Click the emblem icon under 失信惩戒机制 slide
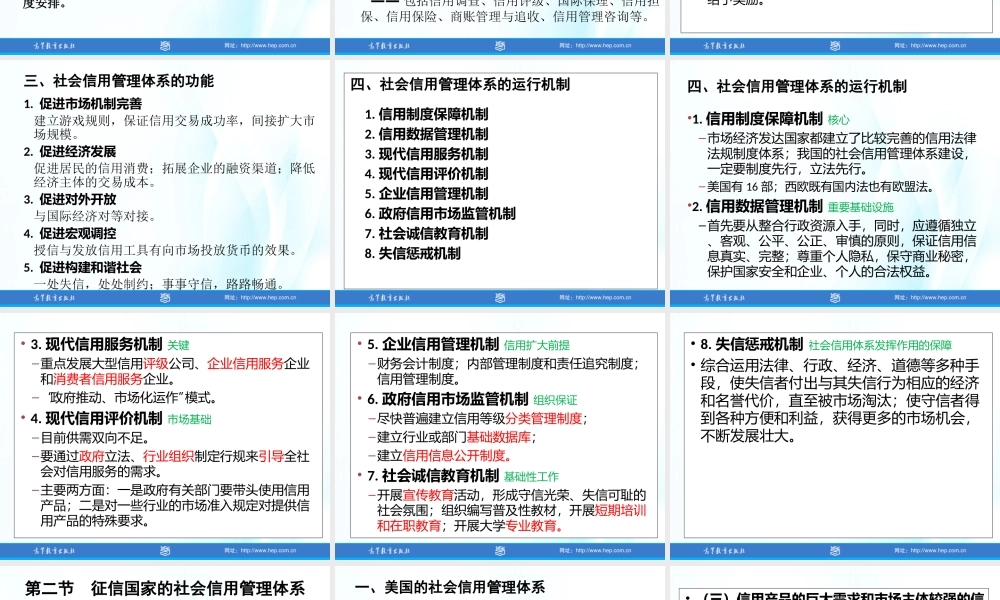This screenshot has width=1000, height=600. pos(832,550)
